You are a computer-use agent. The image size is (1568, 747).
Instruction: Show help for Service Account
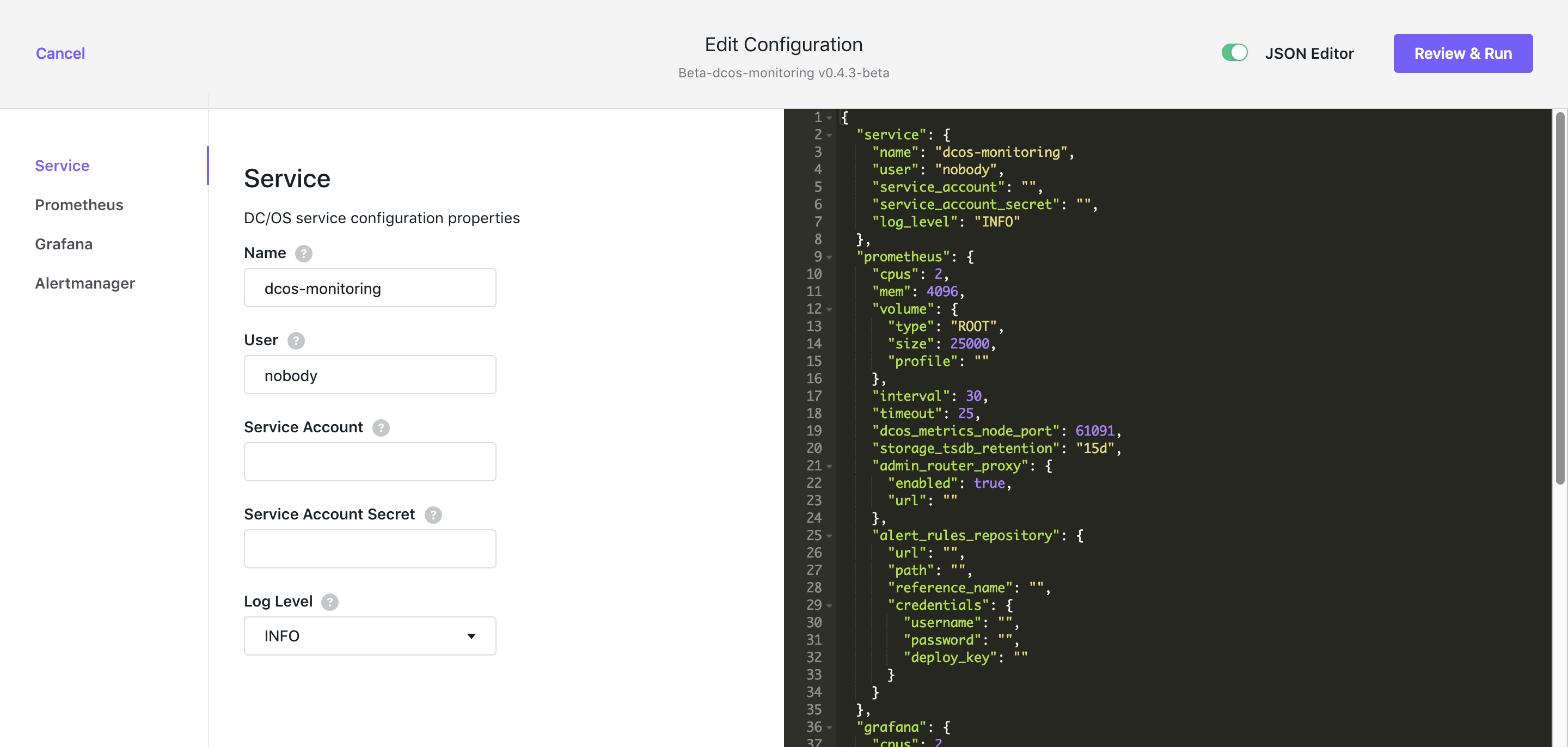point(381,427)
